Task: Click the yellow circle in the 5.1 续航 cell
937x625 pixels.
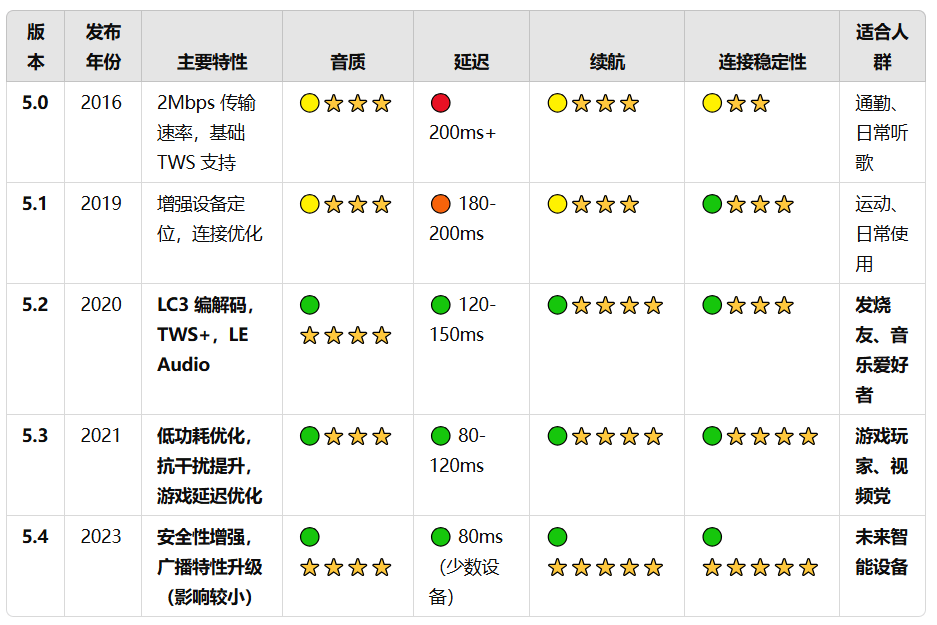Action: tap(557, 204)
